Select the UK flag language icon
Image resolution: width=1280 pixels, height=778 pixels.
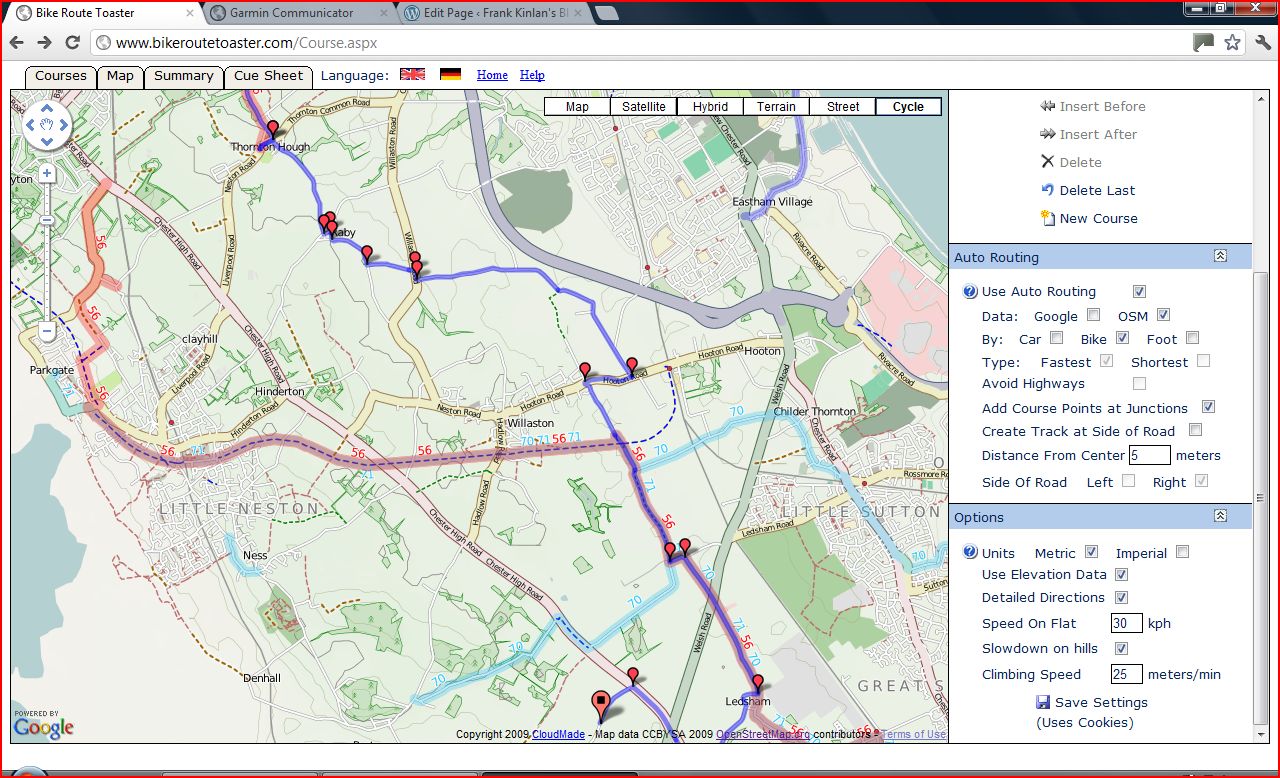(412, 75)
